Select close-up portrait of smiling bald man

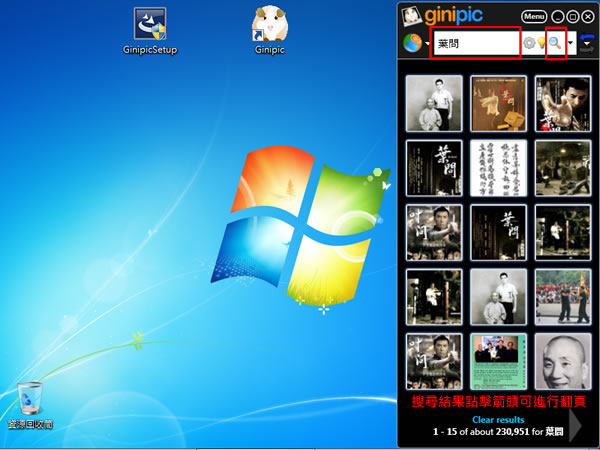[x=562, y=361]
